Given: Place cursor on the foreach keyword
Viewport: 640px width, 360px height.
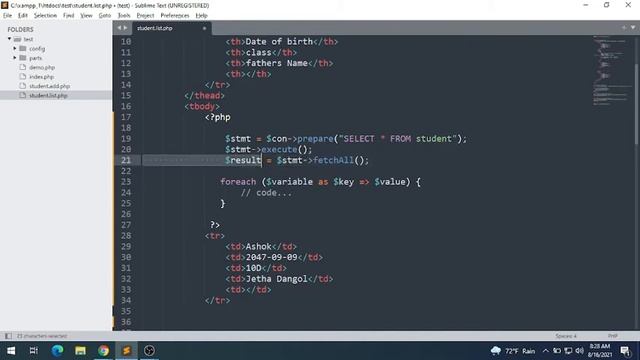Looking at the screenshot, I should (238, 182).
